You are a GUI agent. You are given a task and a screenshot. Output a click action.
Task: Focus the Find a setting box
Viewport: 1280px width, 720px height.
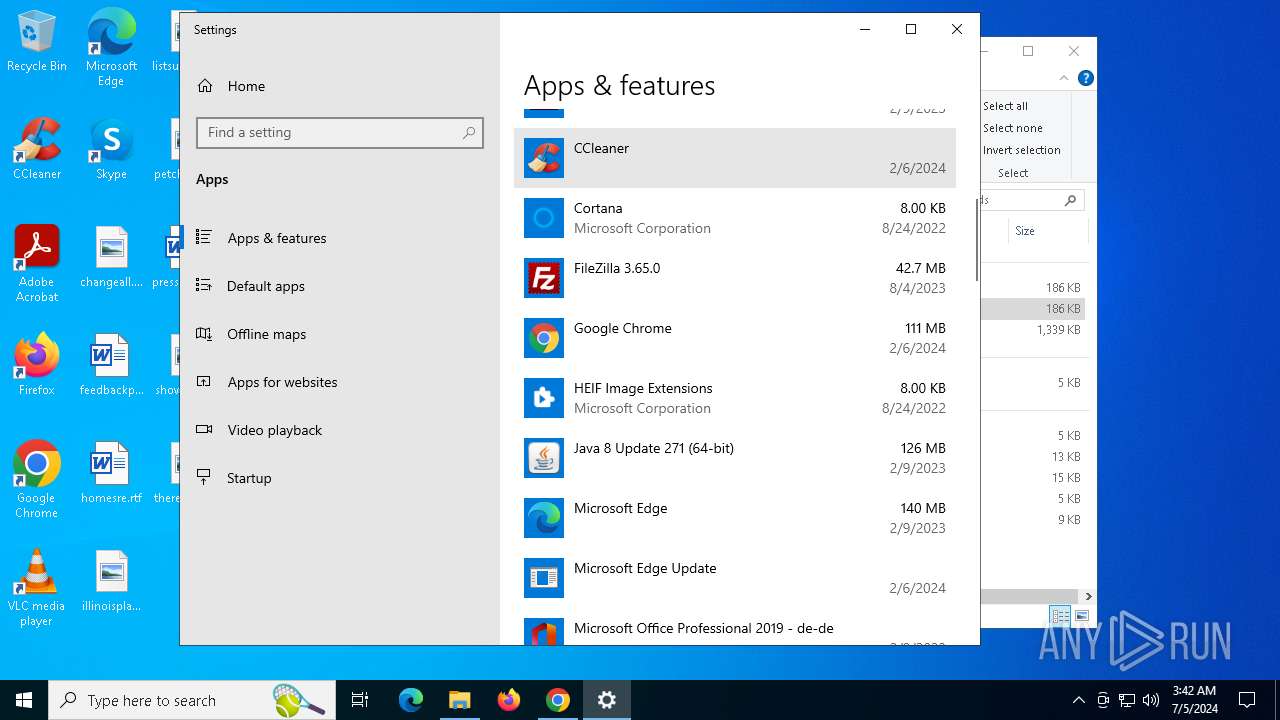point(340,132)
